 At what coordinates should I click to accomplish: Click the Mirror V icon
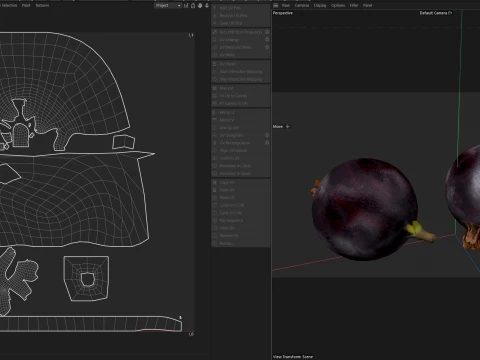coord(215,120)
